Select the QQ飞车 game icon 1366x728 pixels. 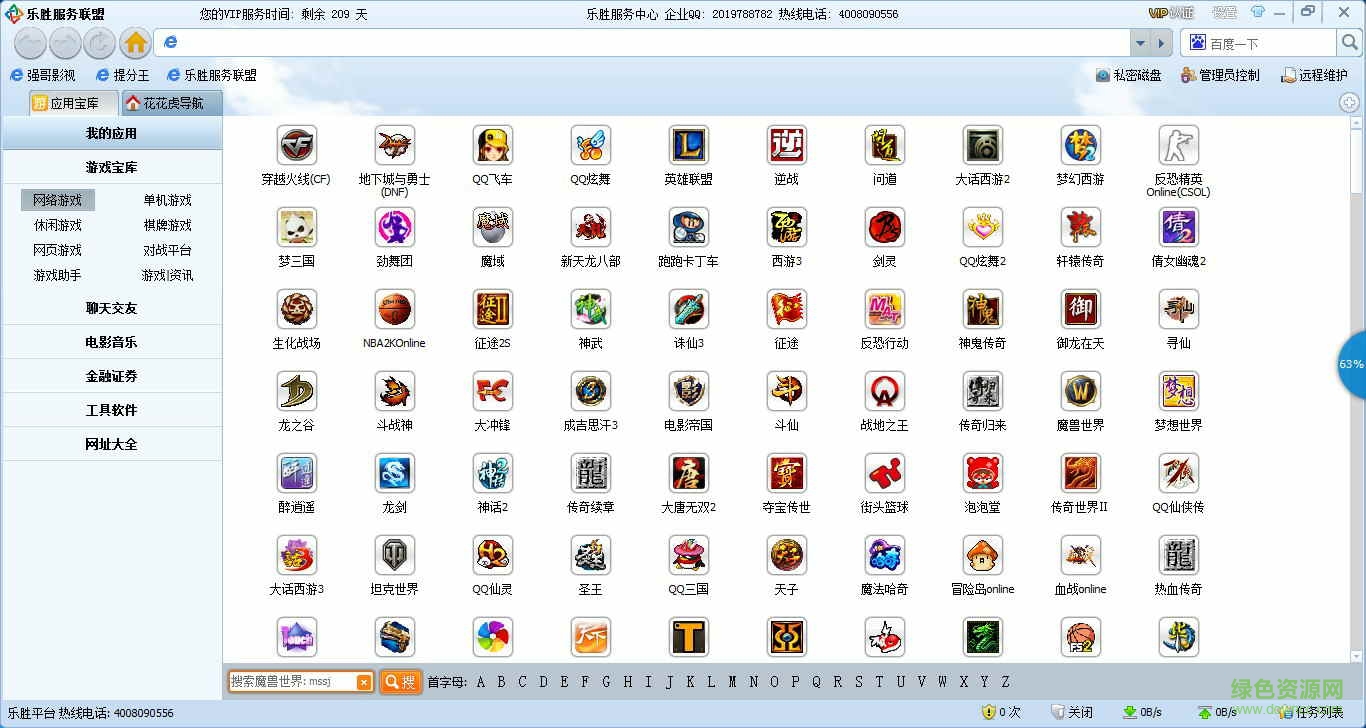[492, 146]
